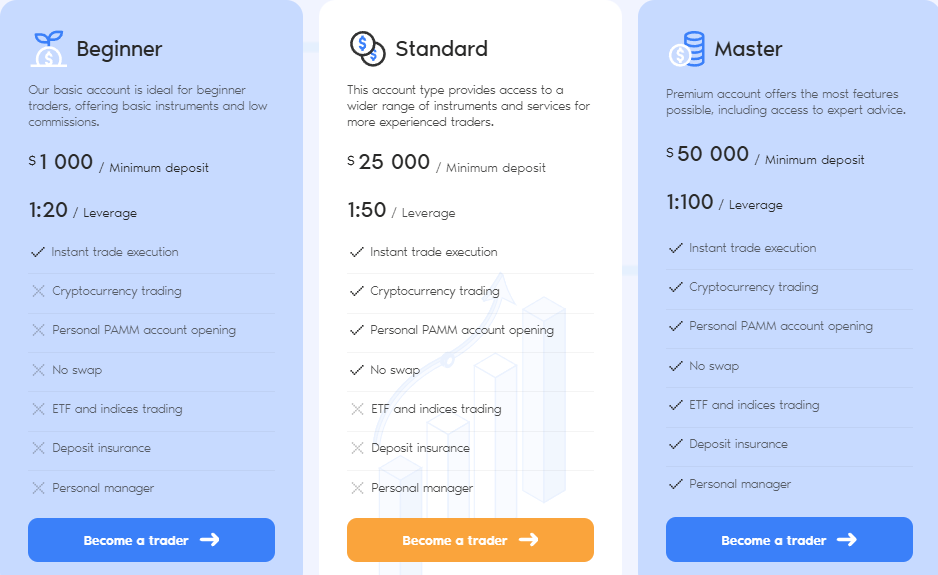Screen dimensions: 938x575
Task: Click the arrow in Beginner's Become a trader
Action: (x=209, y=540)
